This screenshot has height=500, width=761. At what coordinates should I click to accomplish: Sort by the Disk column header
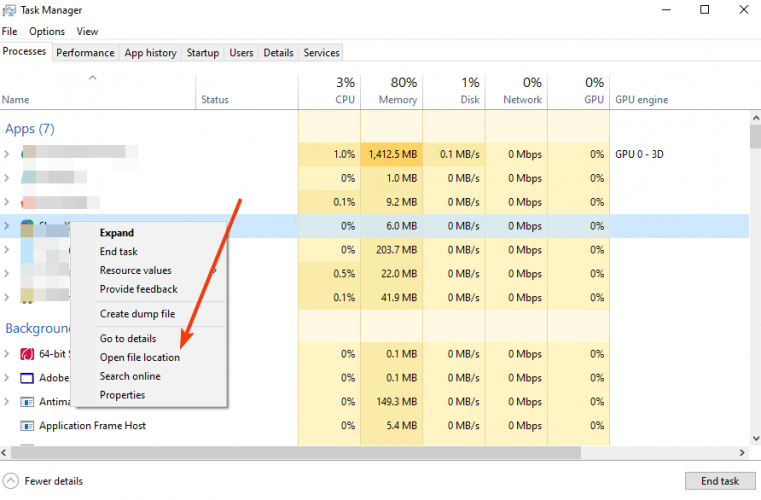pyautogui.click(x=453, y=92)
